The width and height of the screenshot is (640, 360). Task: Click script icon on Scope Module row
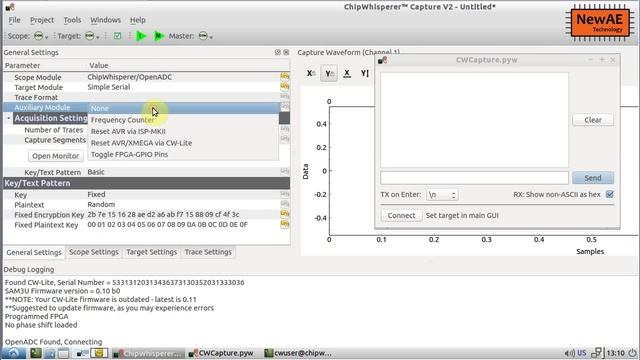pos(284,76)
